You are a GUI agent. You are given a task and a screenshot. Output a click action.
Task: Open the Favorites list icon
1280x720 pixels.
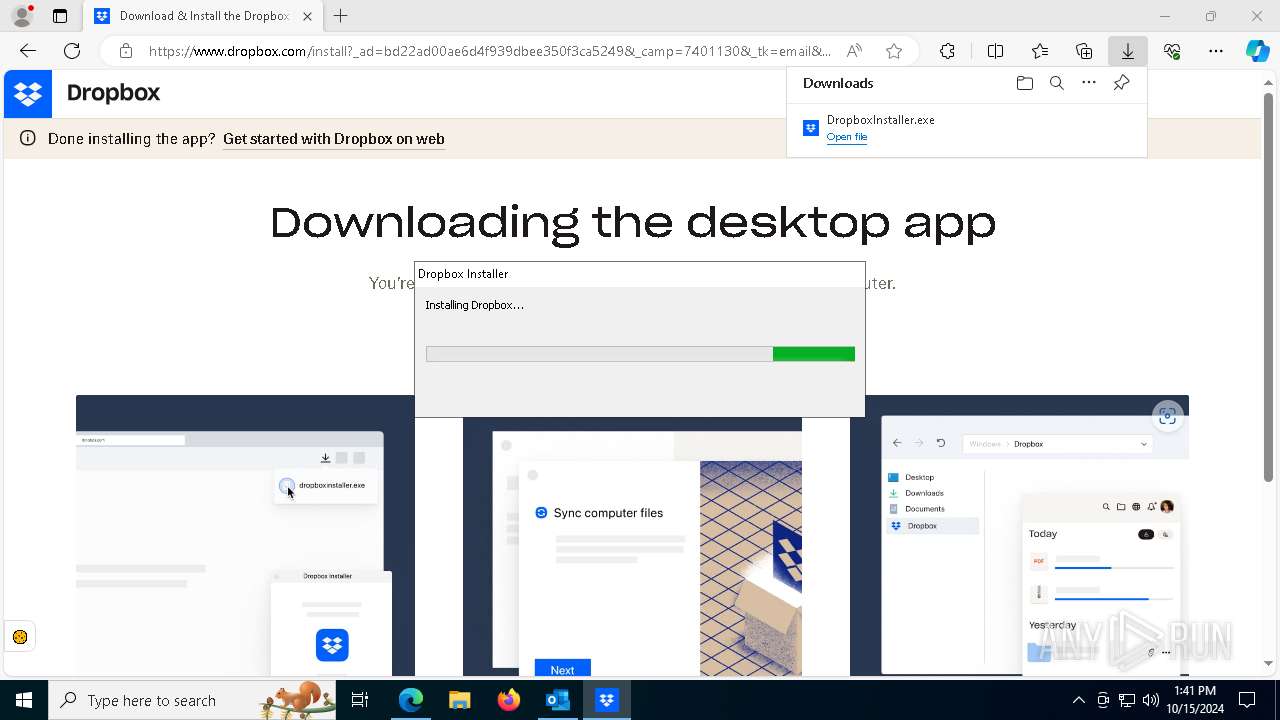tap(1040, 51)
